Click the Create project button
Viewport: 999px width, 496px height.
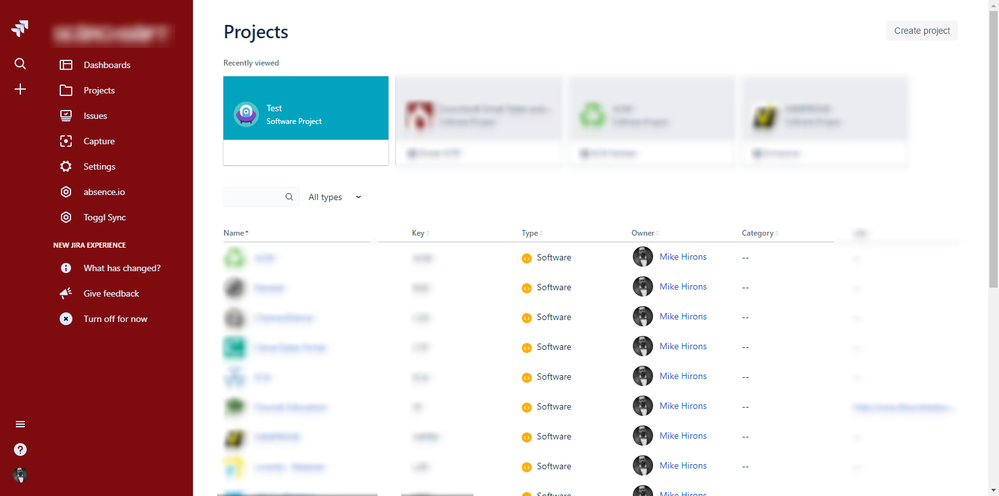pyautogui.click(x=922, y=31)
